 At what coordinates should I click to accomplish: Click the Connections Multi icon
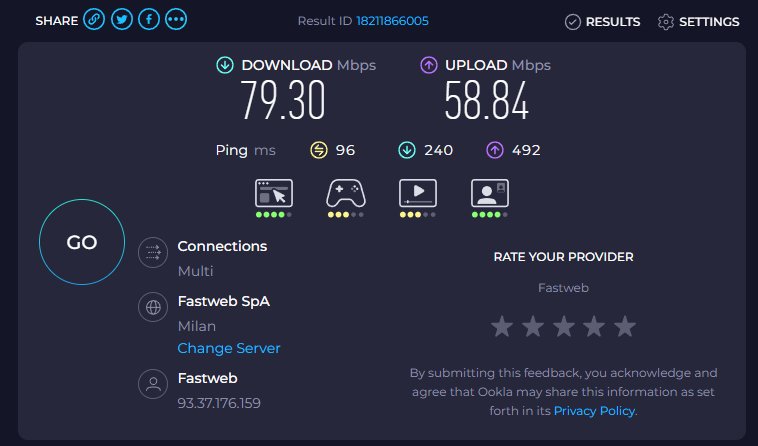tap(153, 254)
